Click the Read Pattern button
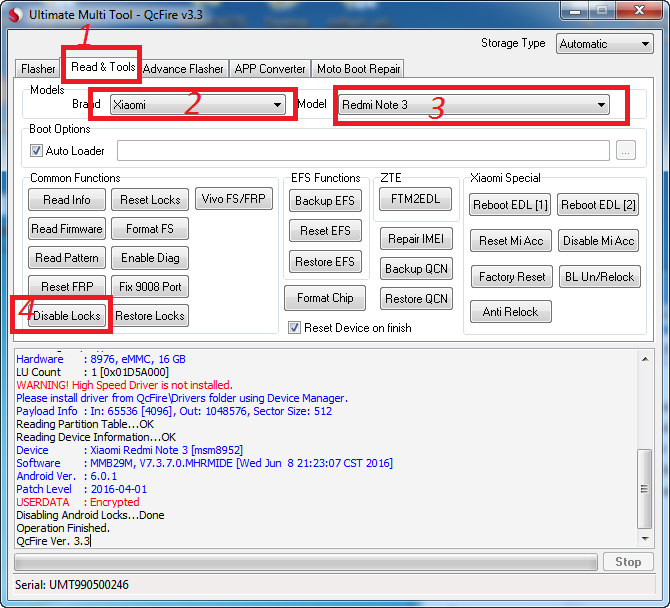 (x=67, y=258)
